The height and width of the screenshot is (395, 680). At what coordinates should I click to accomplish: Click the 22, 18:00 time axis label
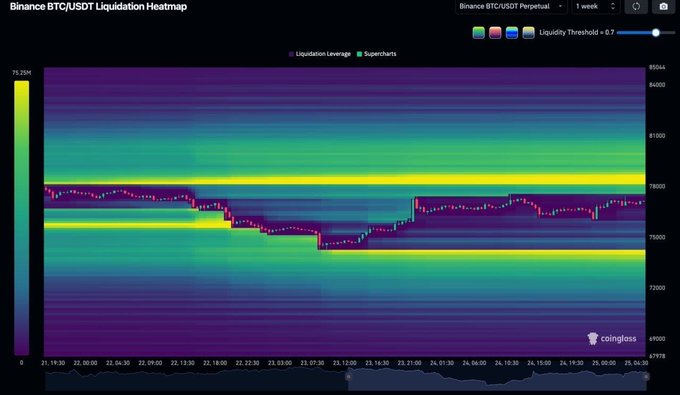coord(215,363)
